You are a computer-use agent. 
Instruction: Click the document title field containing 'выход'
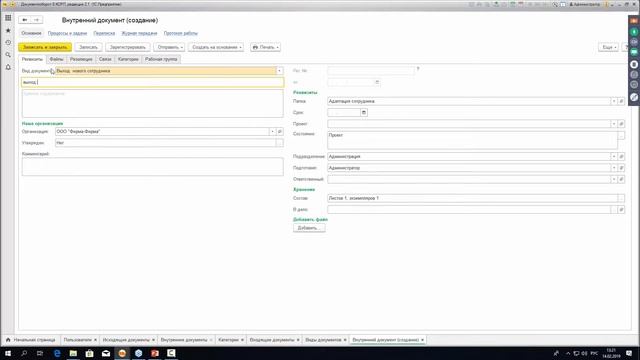point(153,82)
